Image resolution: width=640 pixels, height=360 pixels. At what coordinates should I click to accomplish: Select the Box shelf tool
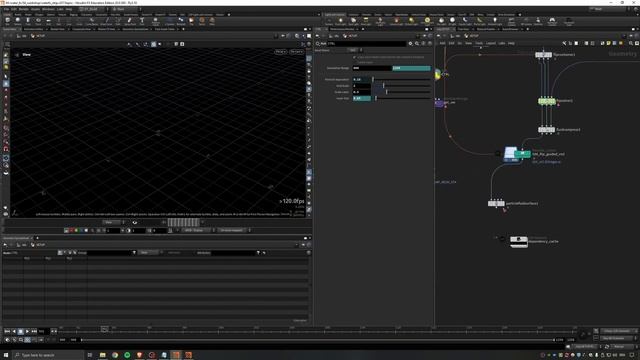pyautogui.click(x=8, y=21)
